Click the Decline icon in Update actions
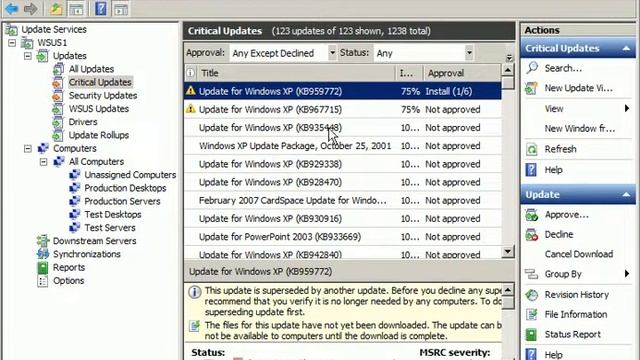This screenshot has height=360, width=640. [531, 235]
